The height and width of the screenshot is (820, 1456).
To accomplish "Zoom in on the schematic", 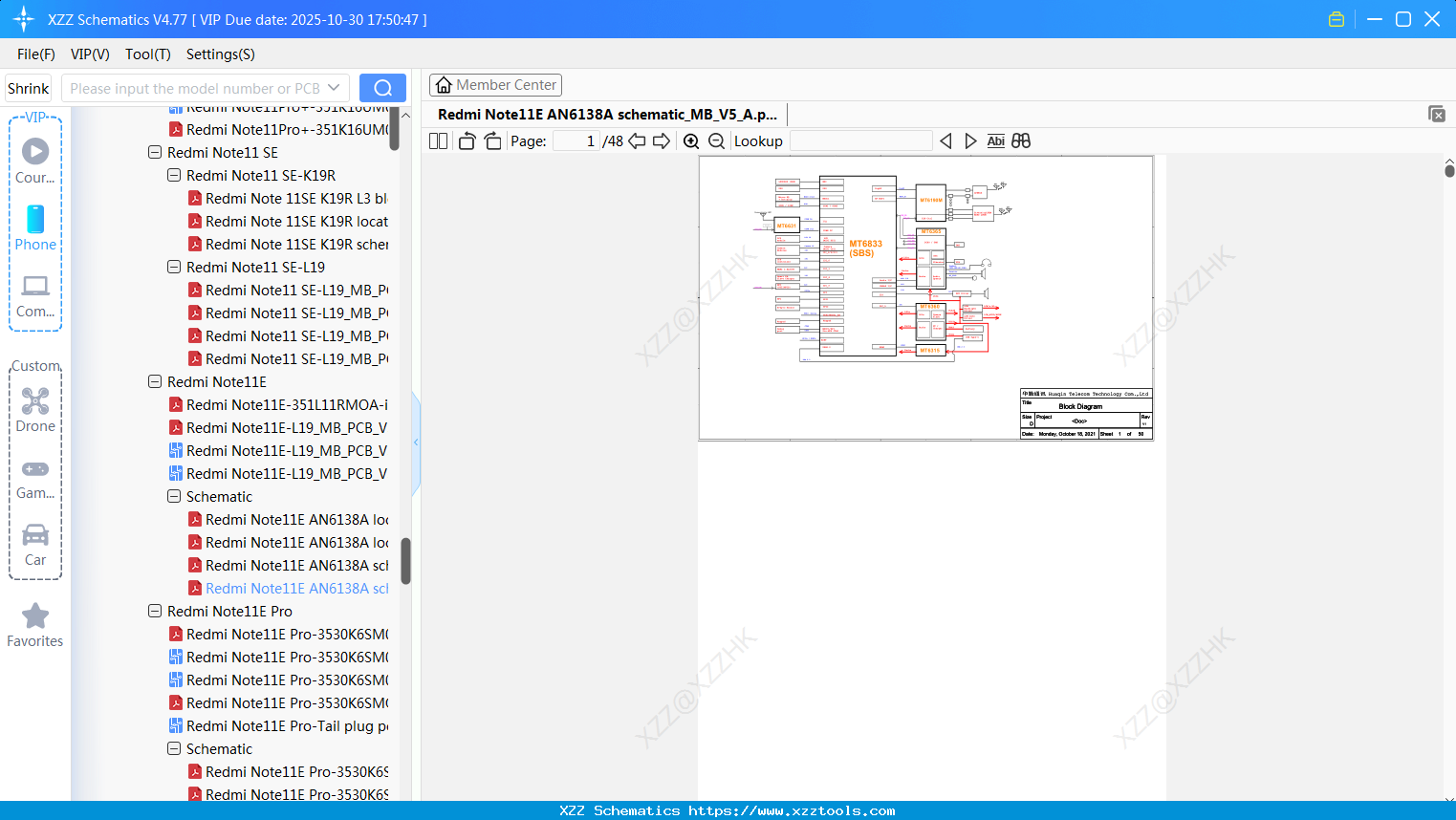I will tap(690, 140).
